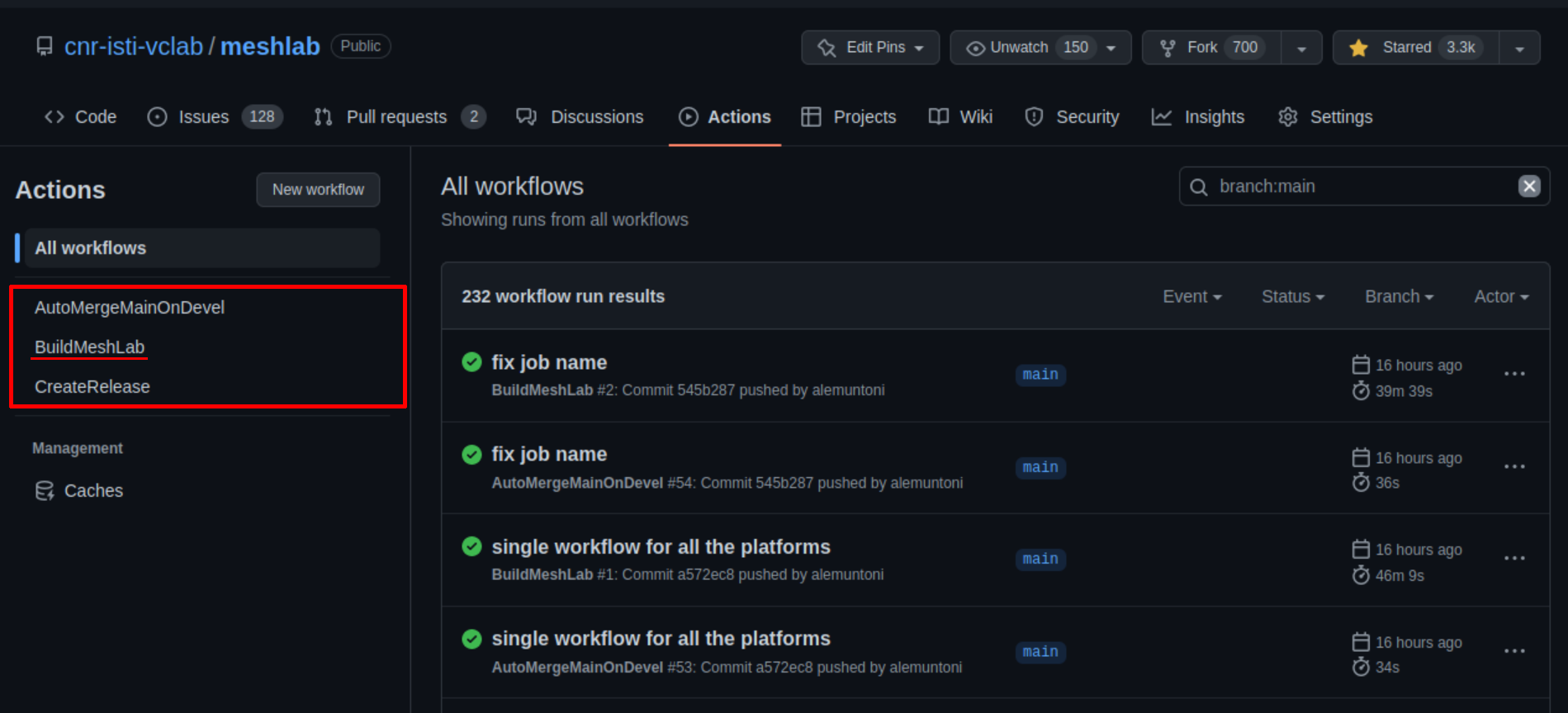
Task: Click the star icon on Starred button
Action: [1358, 48]
